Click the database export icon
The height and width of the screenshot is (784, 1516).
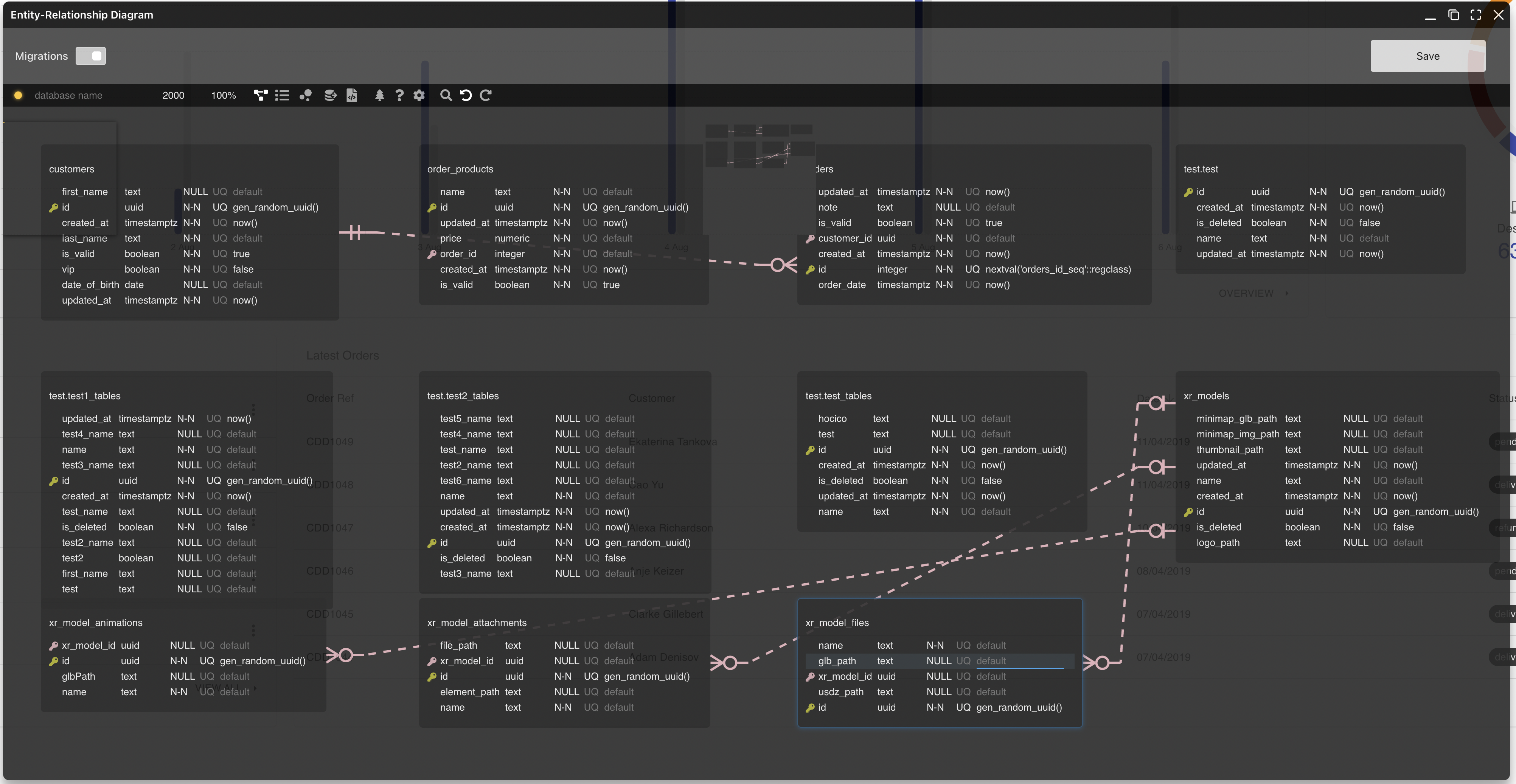point(330,95)
